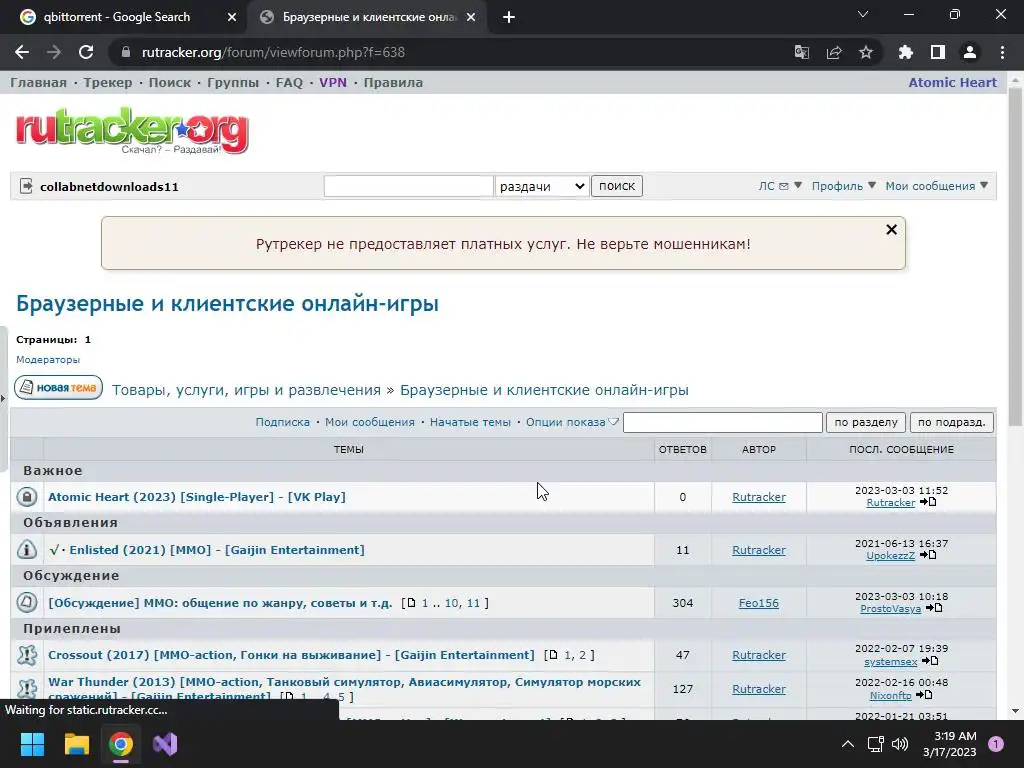Viewport: 1024px width, 768px height.
Task: Jump to last post by systemsex
Action: coord(931,661)
